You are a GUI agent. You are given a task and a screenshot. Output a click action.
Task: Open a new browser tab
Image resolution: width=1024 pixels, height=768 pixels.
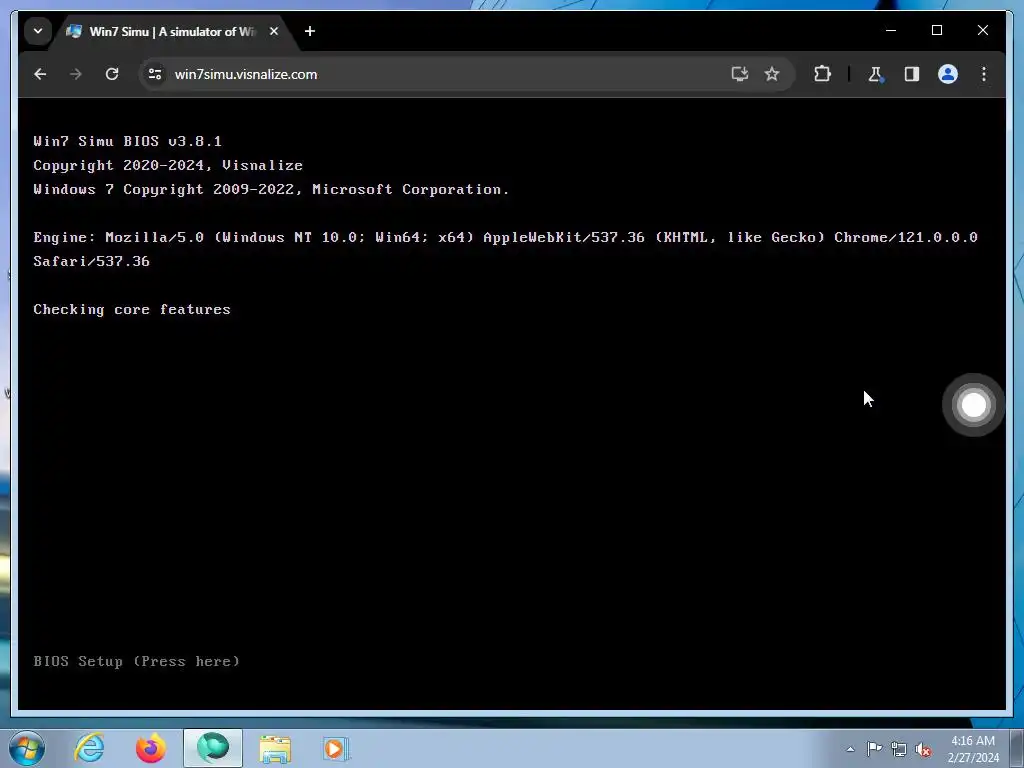[310, 31]
